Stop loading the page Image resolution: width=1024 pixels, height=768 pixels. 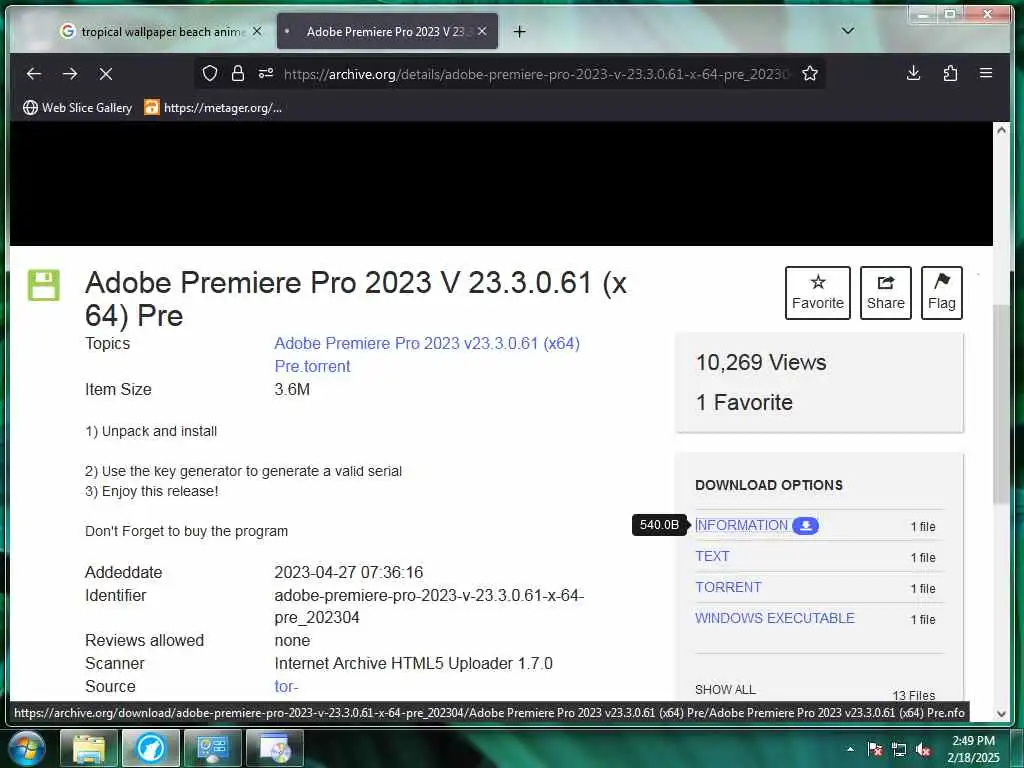click(106, 74)
